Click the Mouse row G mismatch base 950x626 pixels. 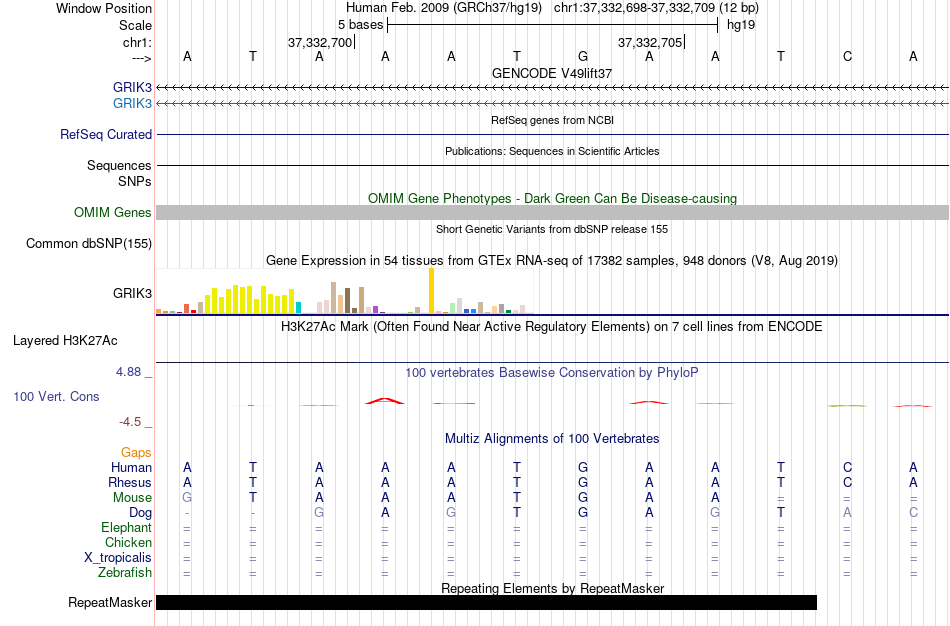pos(187,498)
